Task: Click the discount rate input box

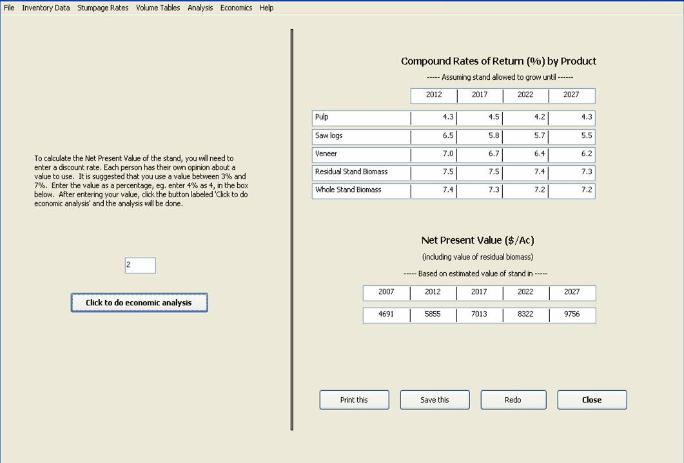Action: click(140, 265)
